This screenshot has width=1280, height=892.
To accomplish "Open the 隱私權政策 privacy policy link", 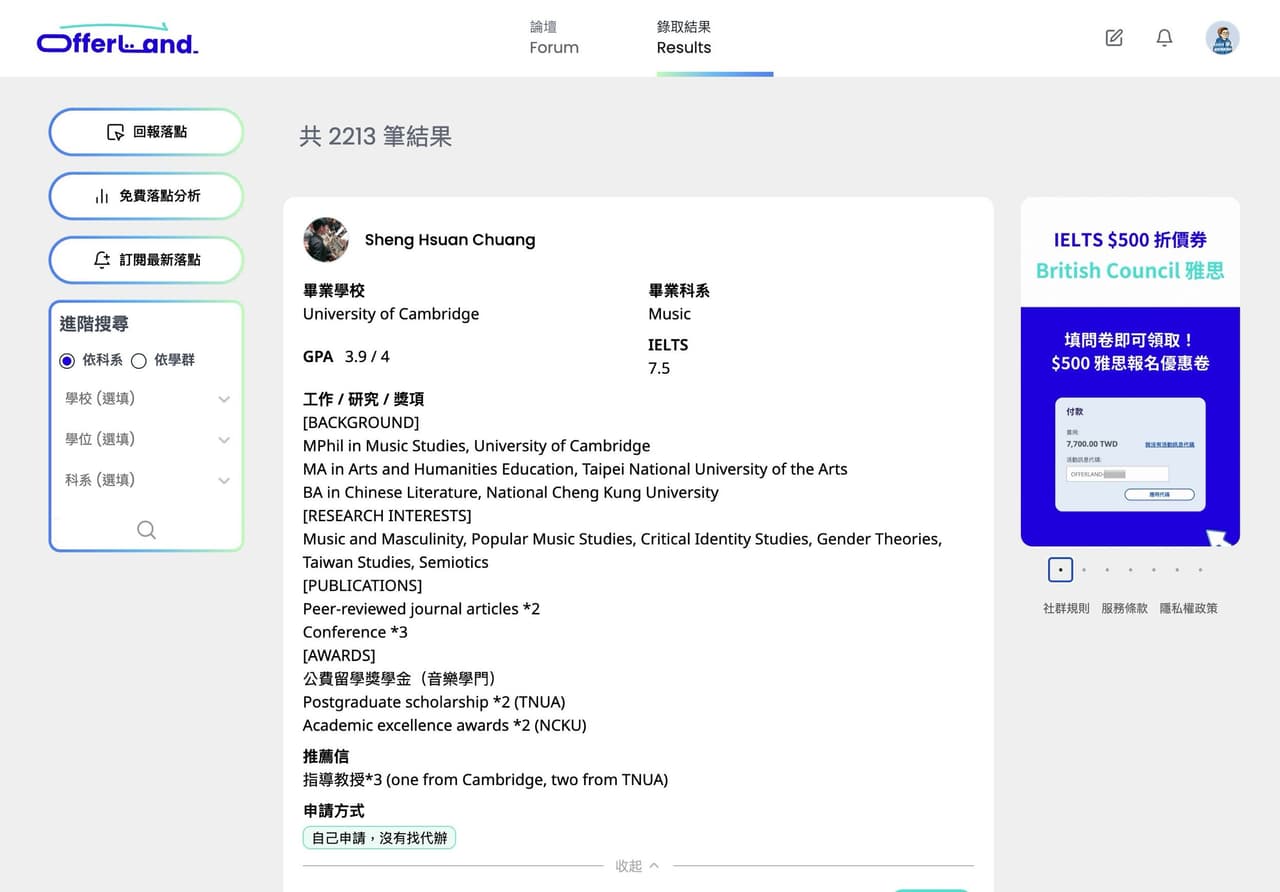I will 1188,608.
